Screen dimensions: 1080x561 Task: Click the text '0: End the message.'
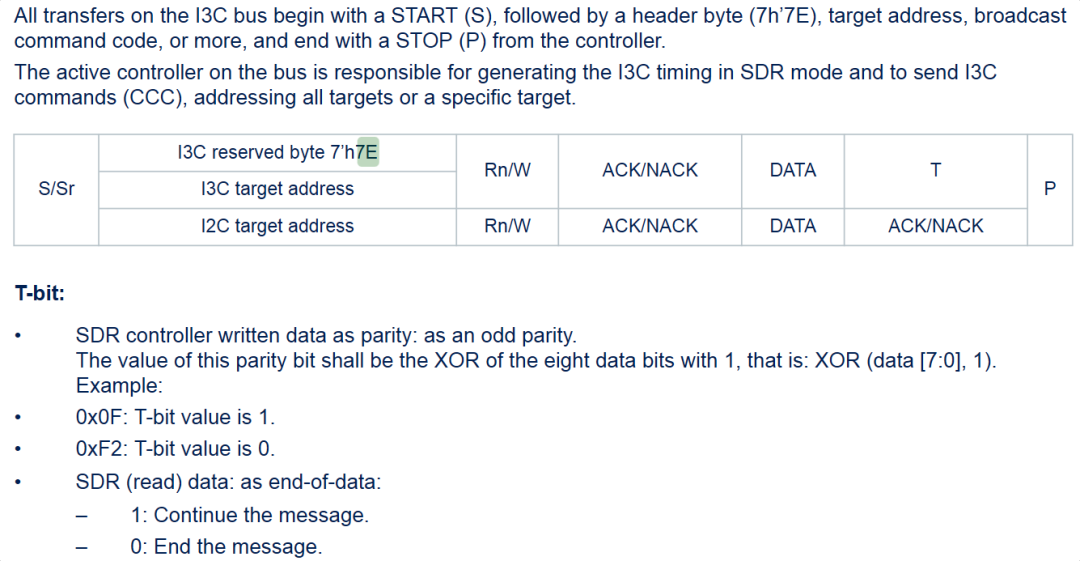point(227,547)
